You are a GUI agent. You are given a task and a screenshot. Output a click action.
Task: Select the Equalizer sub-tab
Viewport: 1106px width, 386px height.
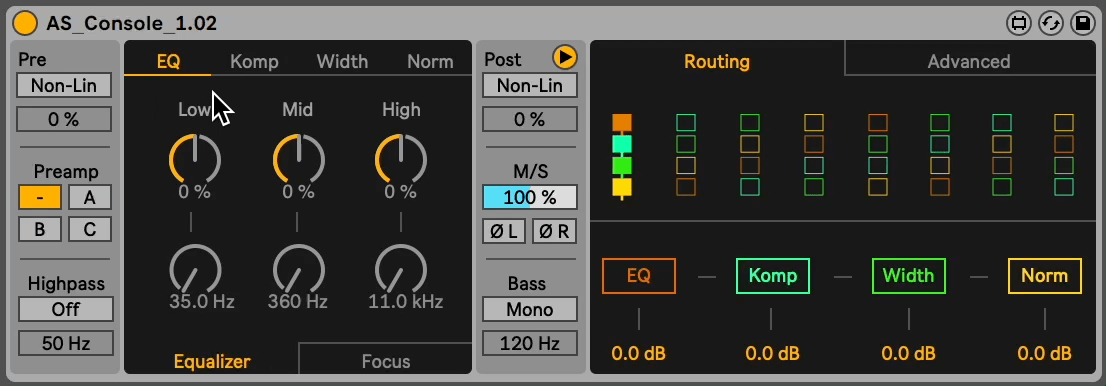212,361
